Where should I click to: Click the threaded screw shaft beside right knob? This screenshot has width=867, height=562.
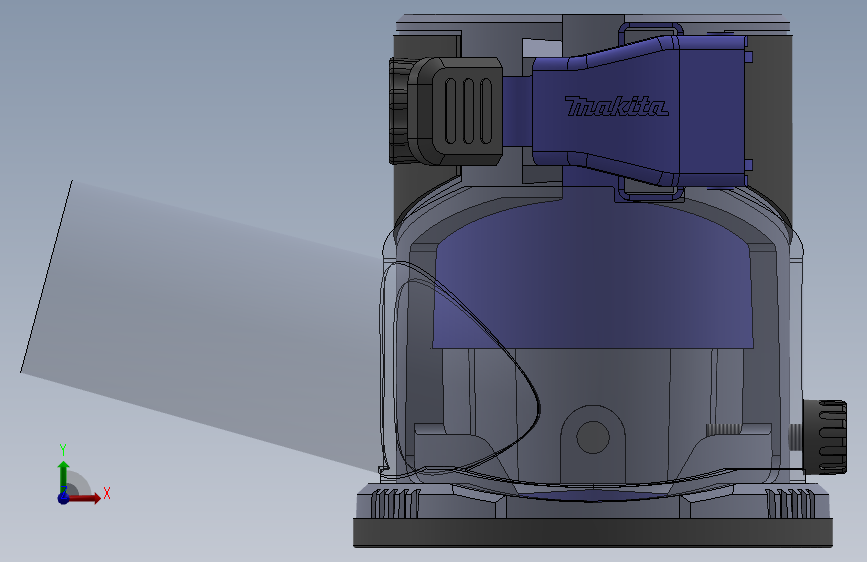tap(795, 437)
